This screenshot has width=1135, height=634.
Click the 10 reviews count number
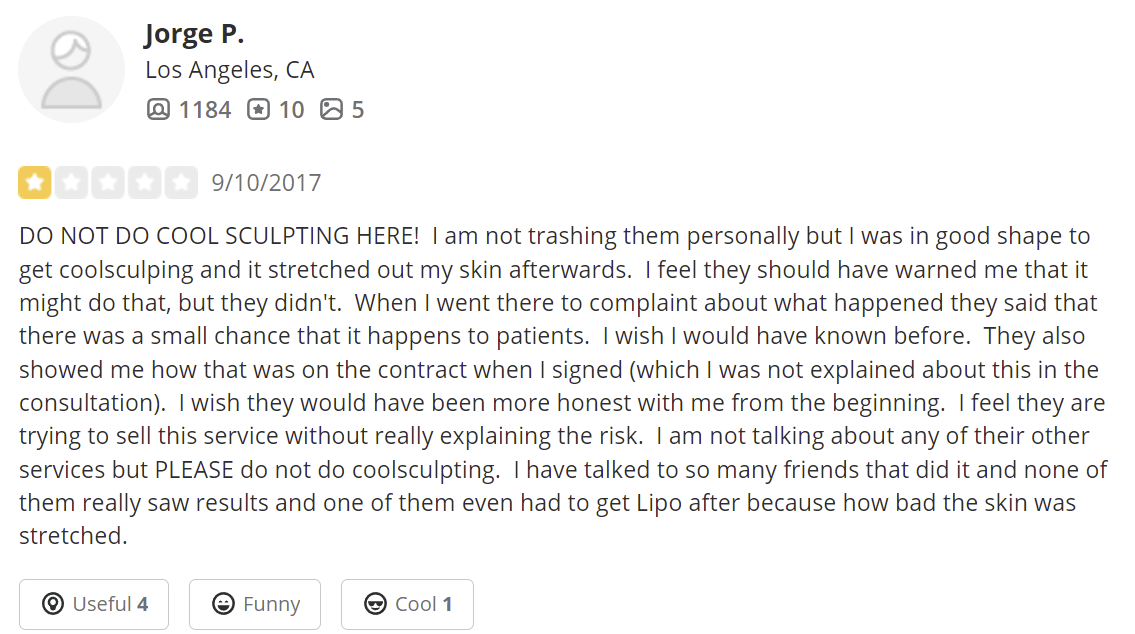tap(291, 110)
